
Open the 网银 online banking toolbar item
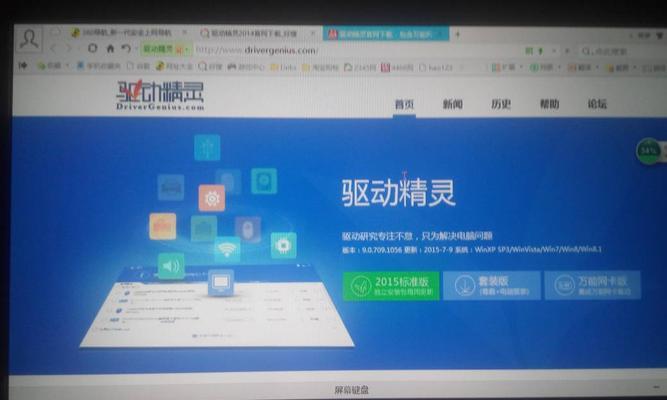(542, 68)
